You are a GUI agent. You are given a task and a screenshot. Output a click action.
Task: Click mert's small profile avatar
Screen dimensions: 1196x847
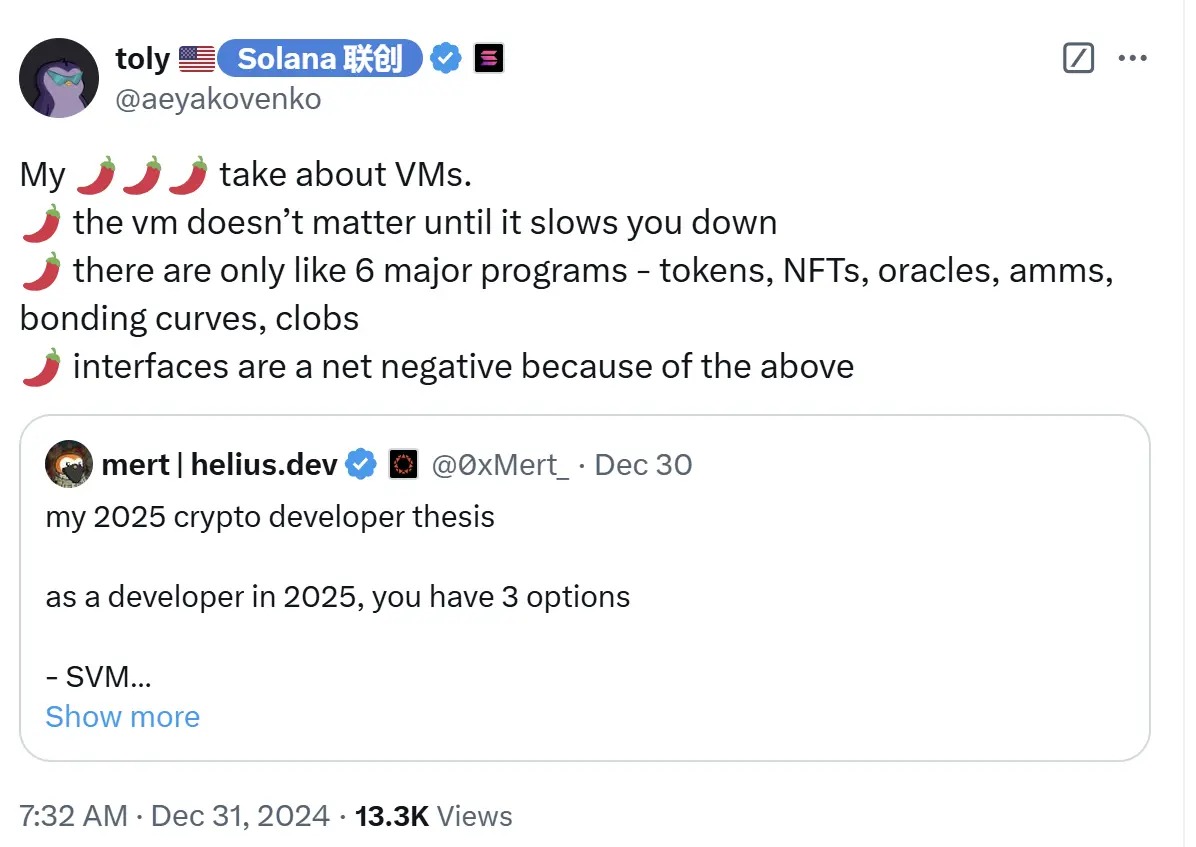(x=70, y=465)
